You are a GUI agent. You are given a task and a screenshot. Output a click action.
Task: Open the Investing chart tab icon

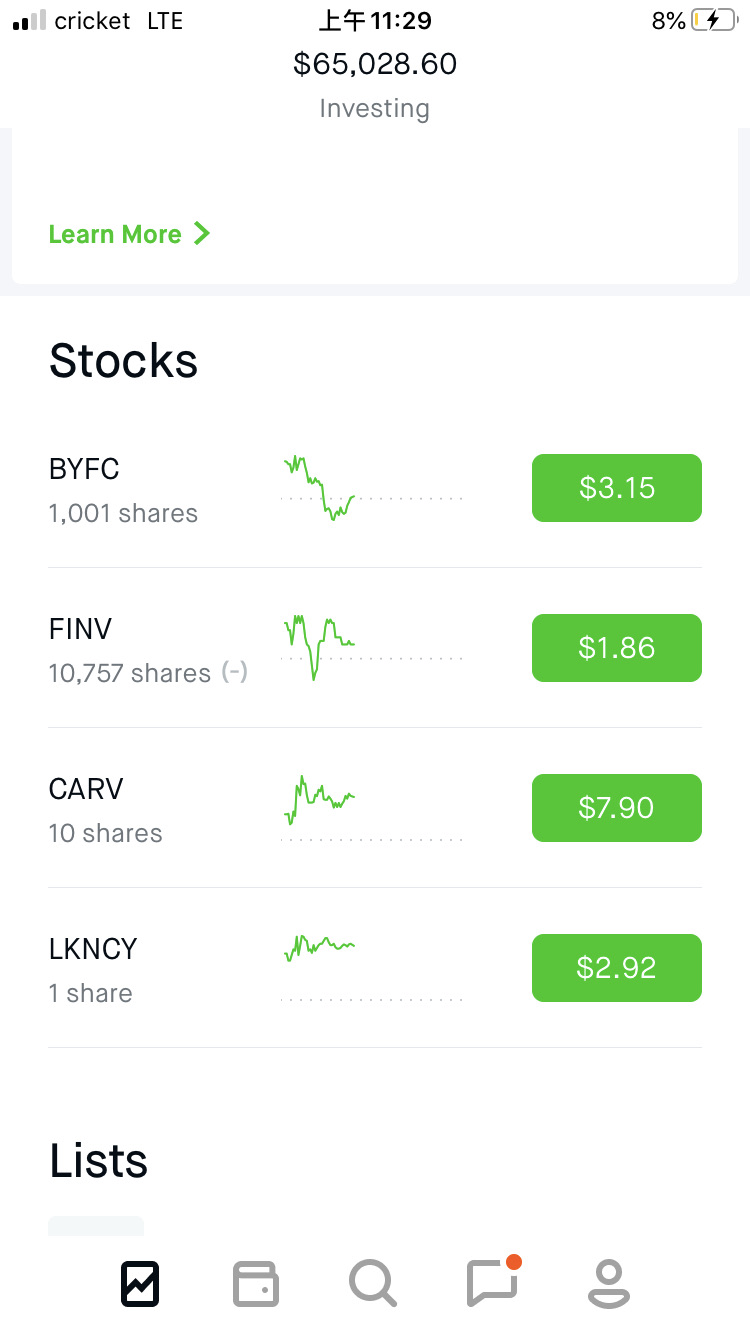[x=140, y=1284]
